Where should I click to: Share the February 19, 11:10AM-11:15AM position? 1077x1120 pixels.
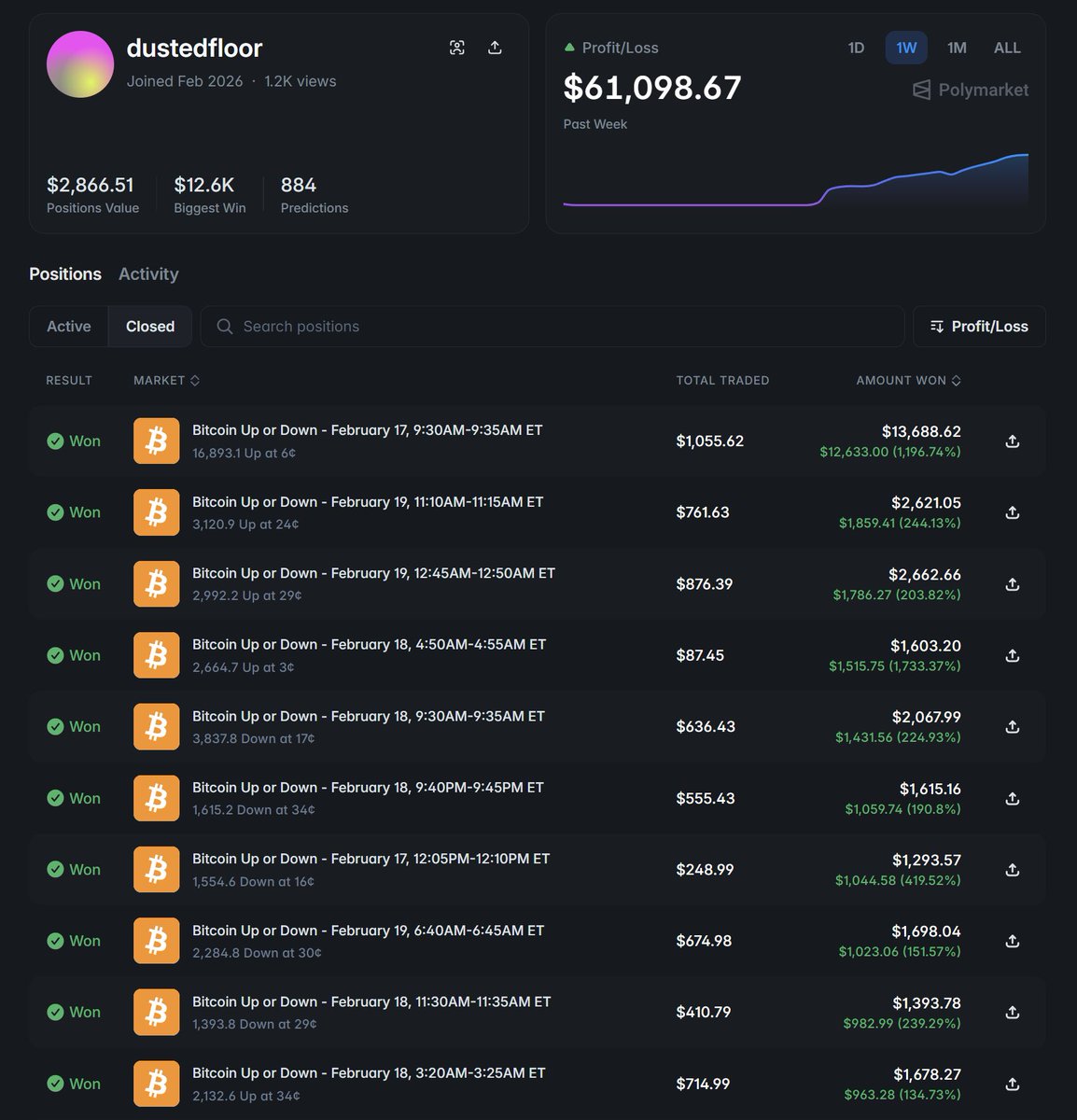click(1012, 512)
